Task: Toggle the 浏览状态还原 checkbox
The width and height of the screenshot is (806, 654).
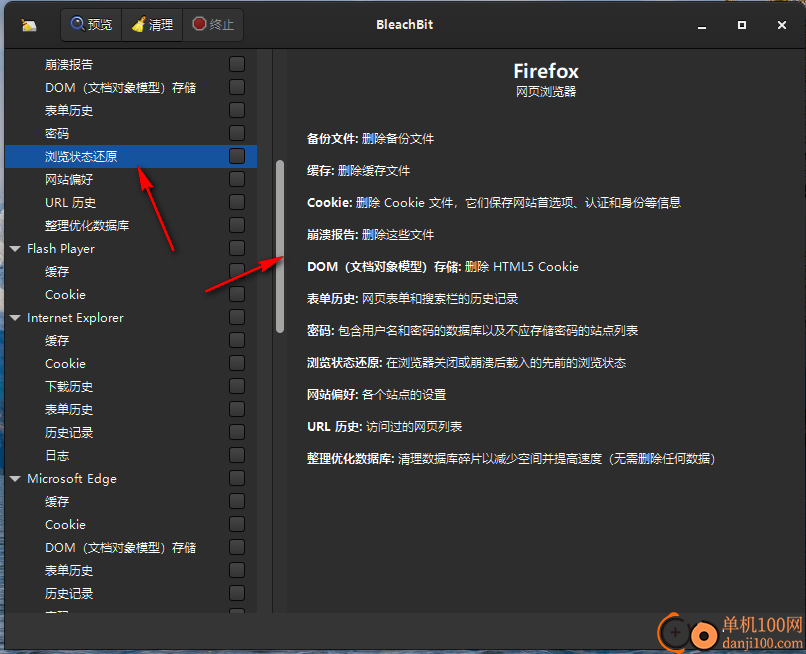Action: (237, 156)
